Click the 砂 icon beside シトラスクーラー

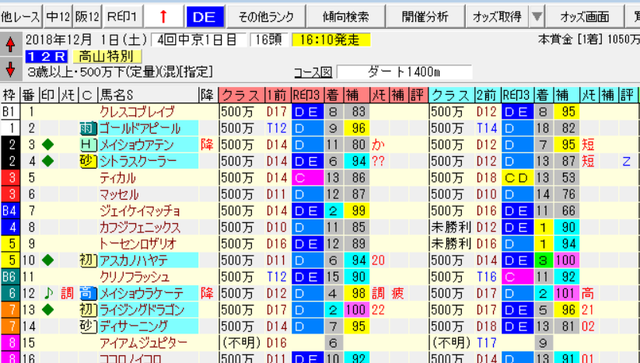click(88, 161)
